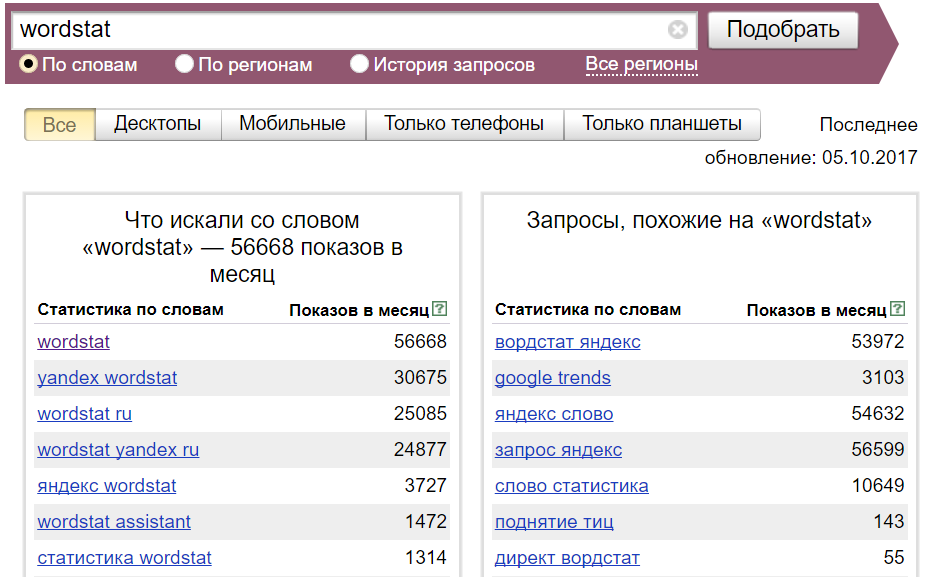The width and height of the screenshot is (927, 577).
Task: Click the 54632 impressions value
Action: pos(878,414)
